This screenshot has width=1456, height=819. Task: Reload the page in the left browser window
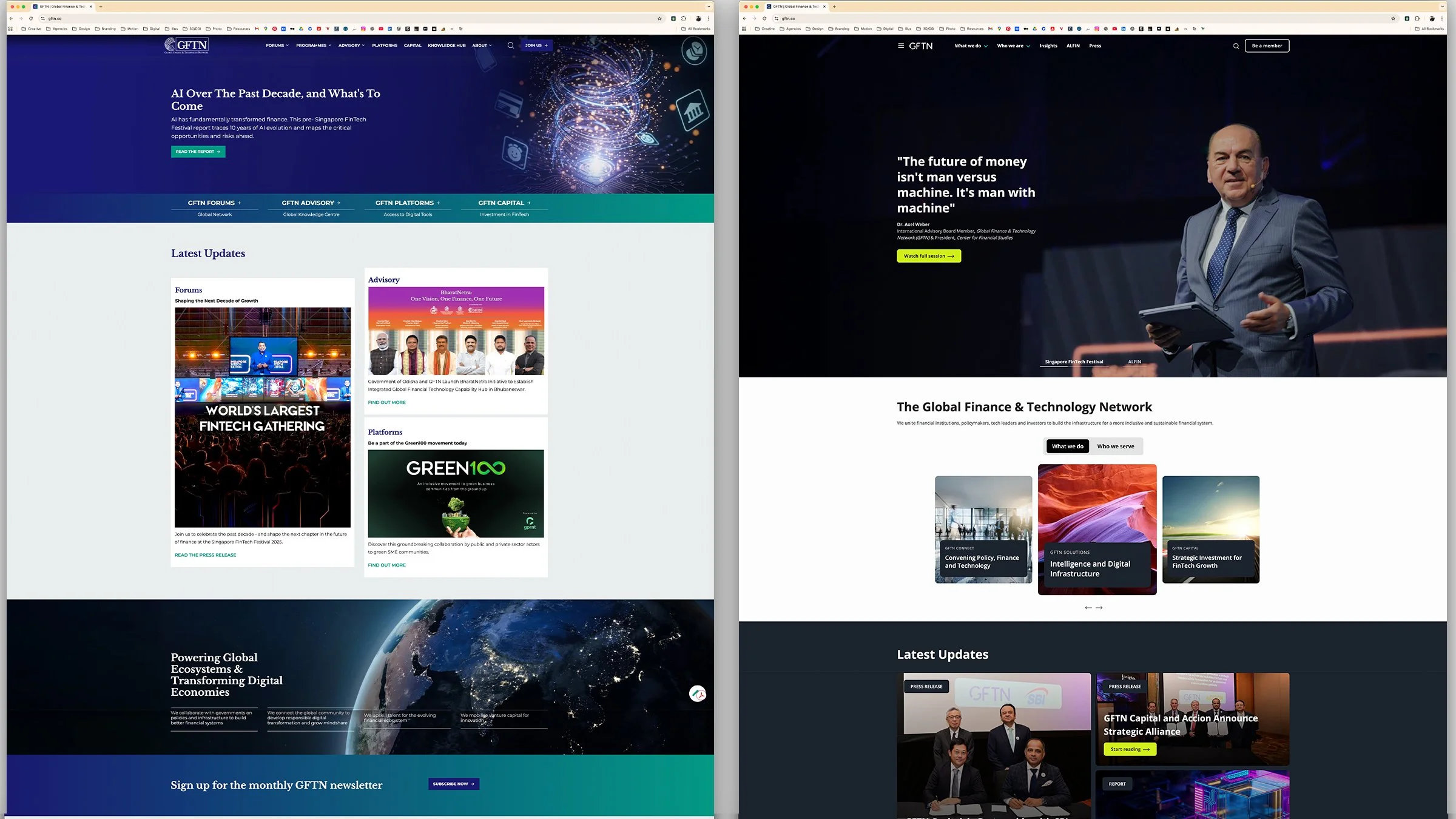coord(31,18)
